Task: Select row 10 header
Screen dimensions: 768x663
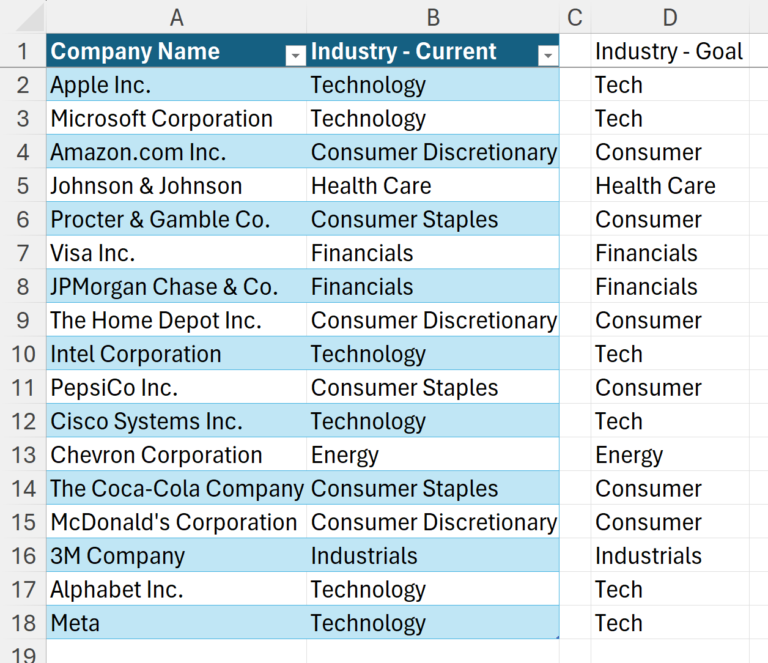Action: coord(22,354)
